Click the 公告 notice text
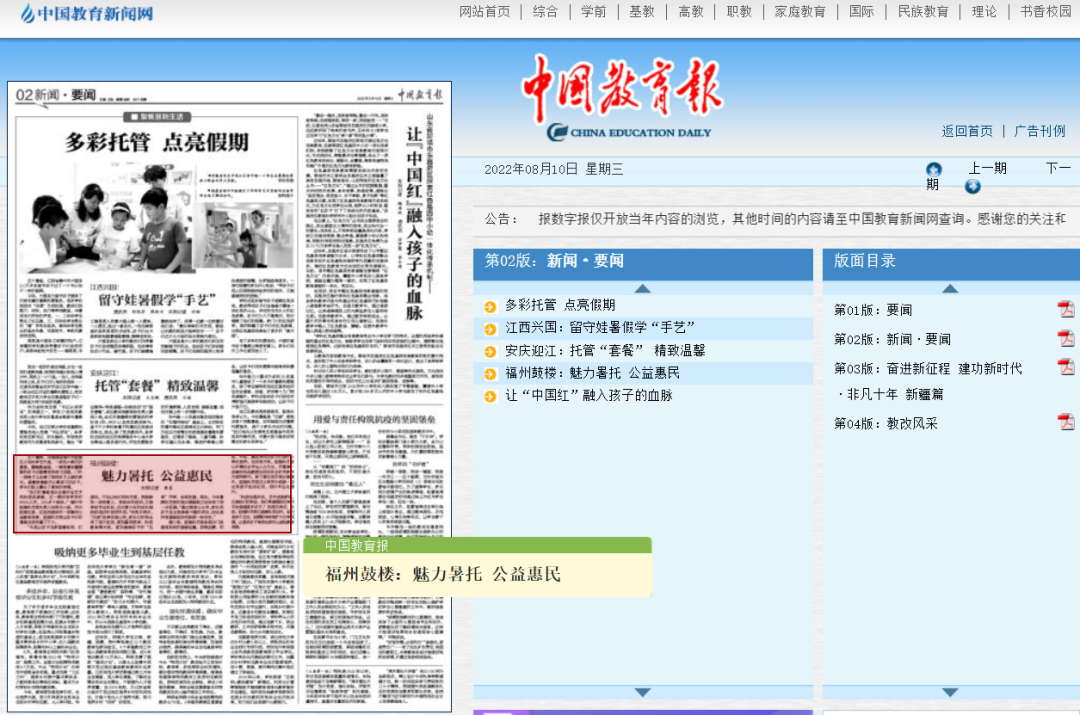This screenshot has width=1080, height=715. click(776, 219)
